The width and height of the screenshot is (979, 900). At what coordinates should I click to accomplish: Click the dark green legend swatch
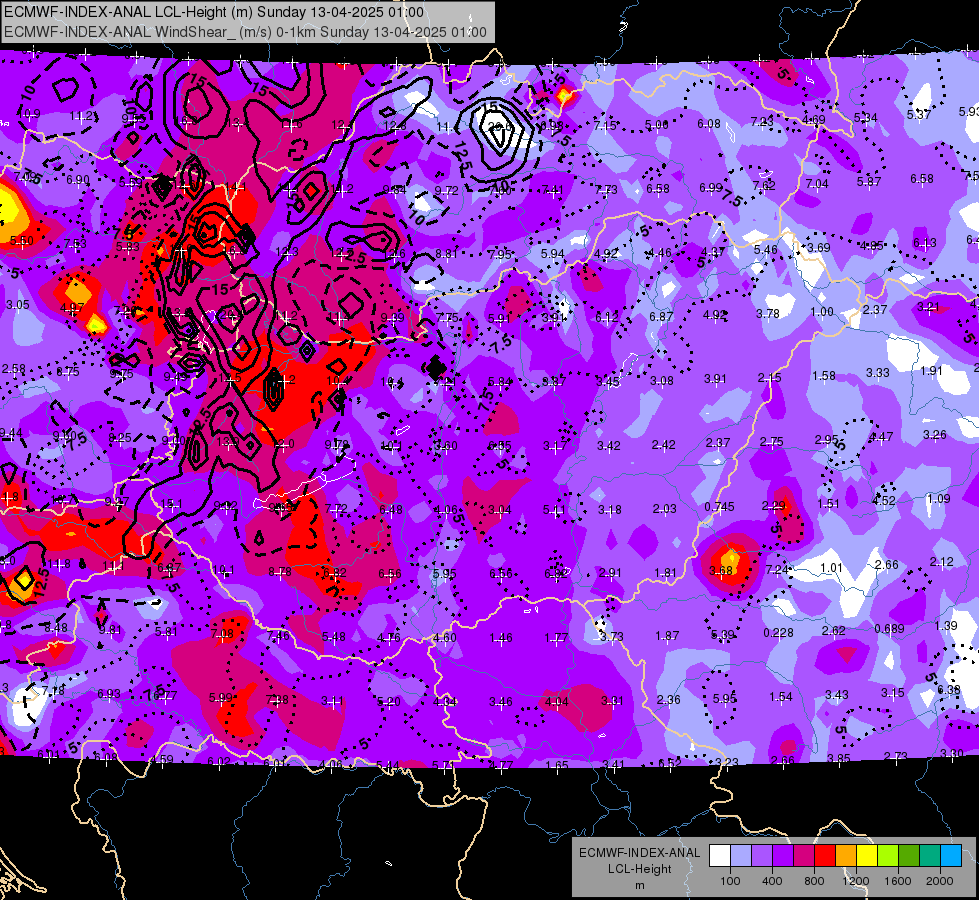pos(909,856)
